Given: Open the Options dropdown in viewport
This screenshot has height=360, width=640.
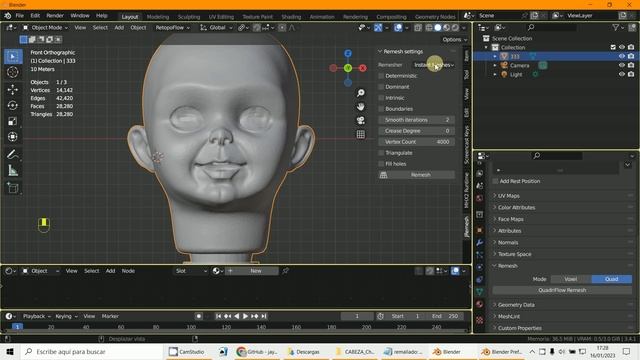Looking at the screenshot, I should pos(454,40).
